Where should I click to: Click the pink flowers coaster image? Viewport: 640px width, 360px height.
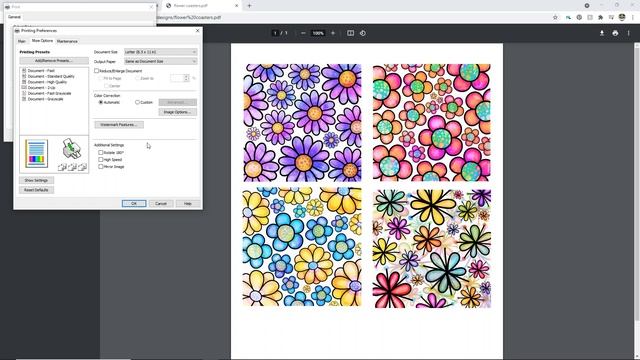point(431,122)
